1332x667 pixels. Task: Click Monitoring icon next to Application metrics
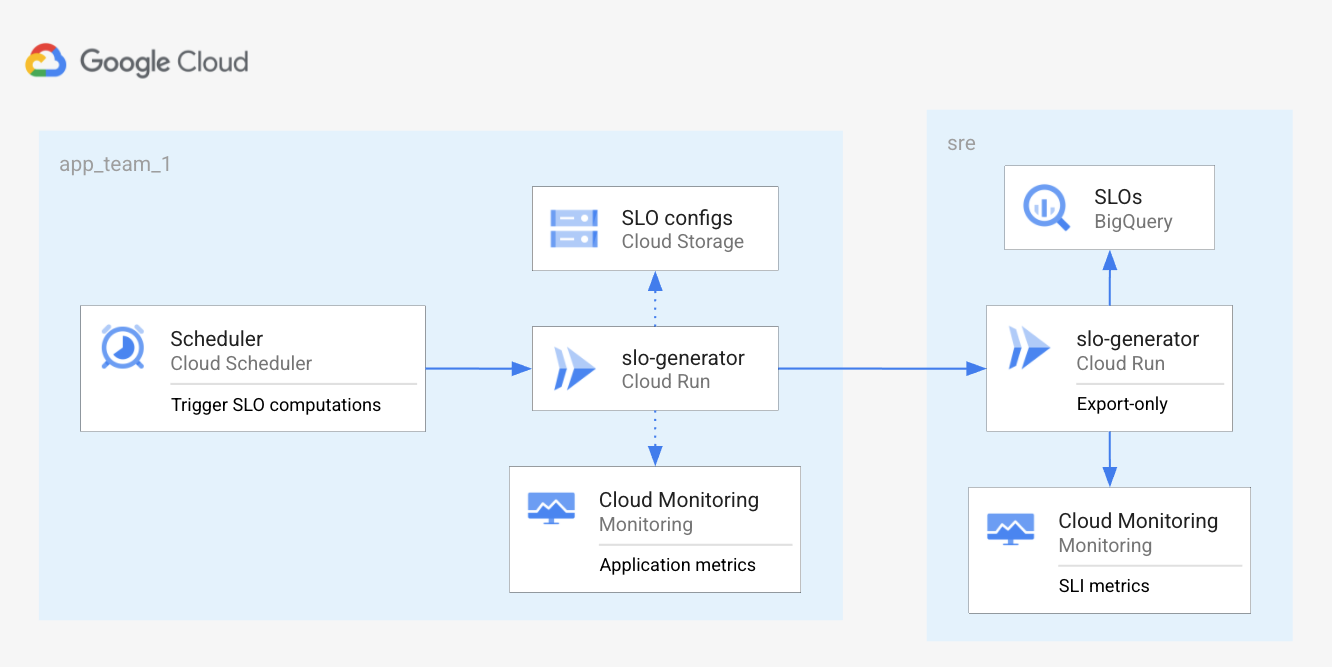pos(551,509)
